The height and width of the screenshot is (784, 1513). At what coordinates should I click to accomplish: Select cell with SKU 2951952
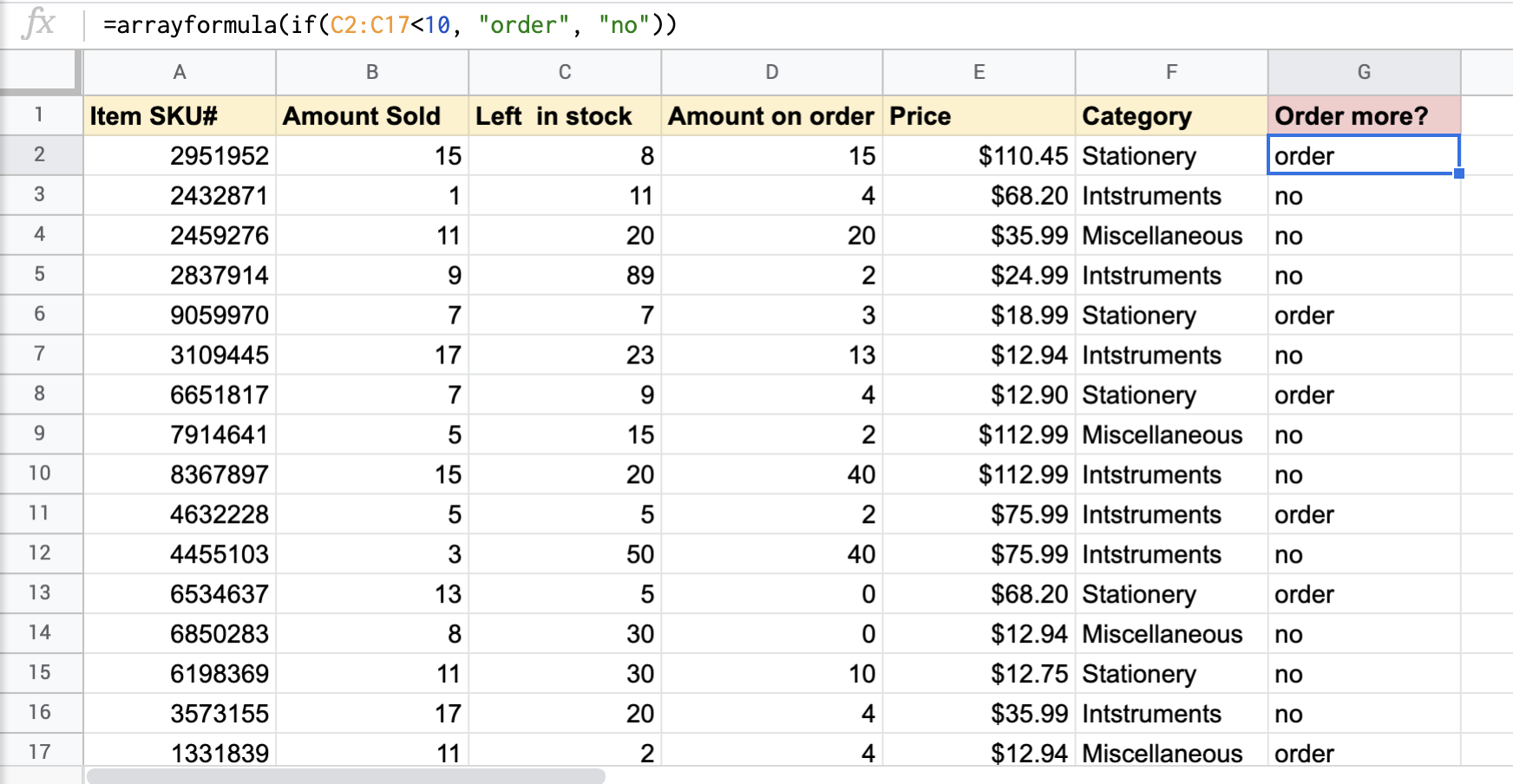click(180, 155)
